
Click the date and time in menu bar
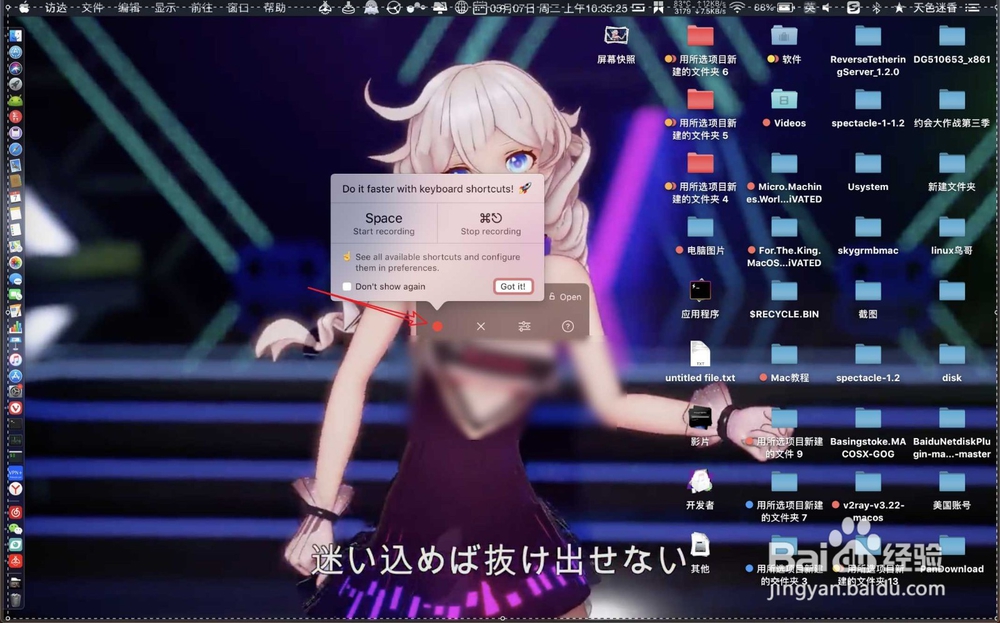tap(559, 8)
